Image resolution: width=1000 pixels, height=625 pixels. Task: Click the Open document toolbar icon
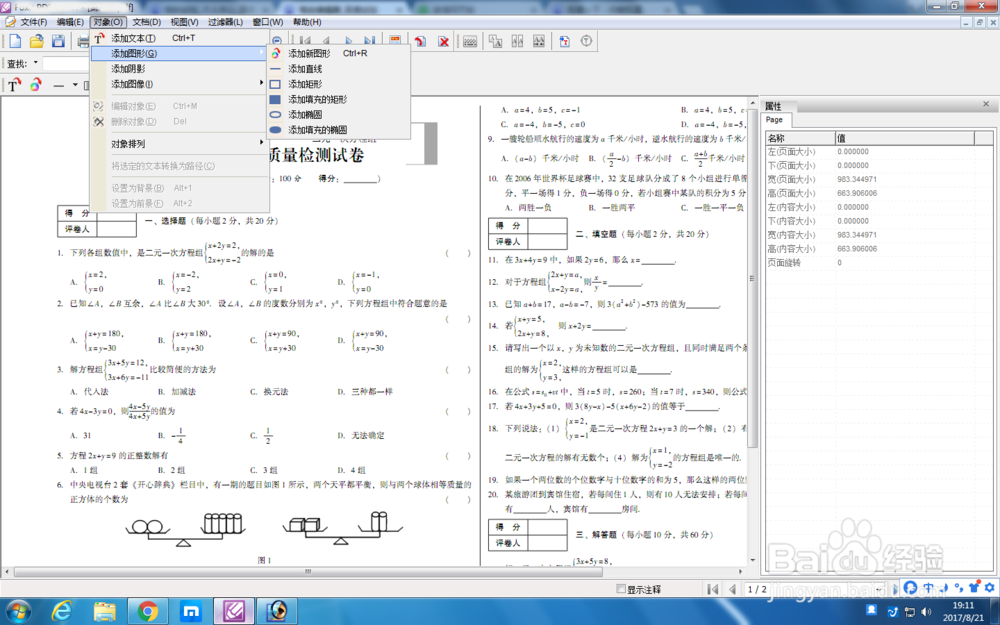coord(34,41)
